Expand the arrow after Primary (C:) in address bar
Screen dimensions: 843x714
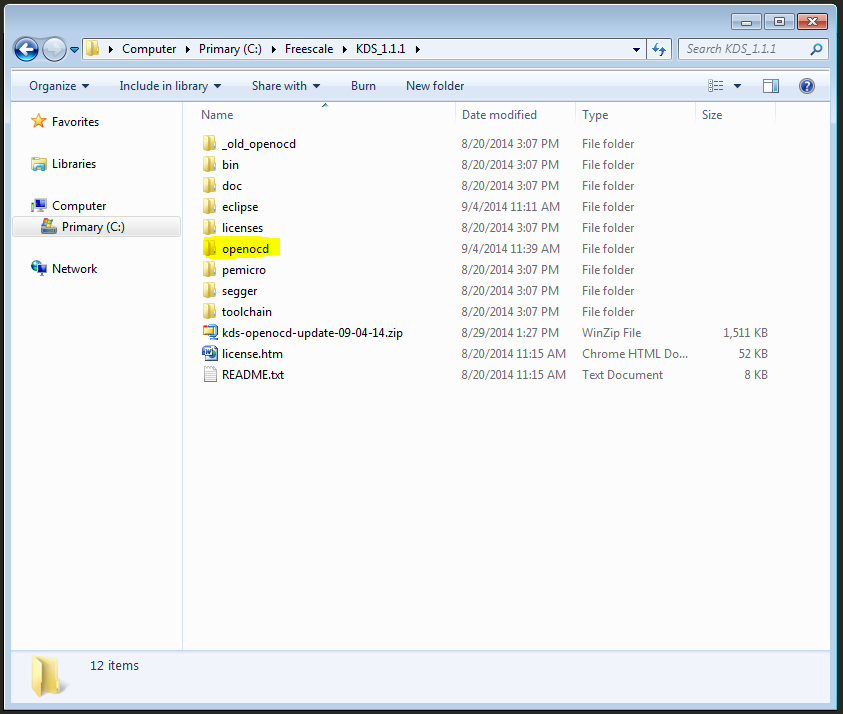(x=273, y=49)
